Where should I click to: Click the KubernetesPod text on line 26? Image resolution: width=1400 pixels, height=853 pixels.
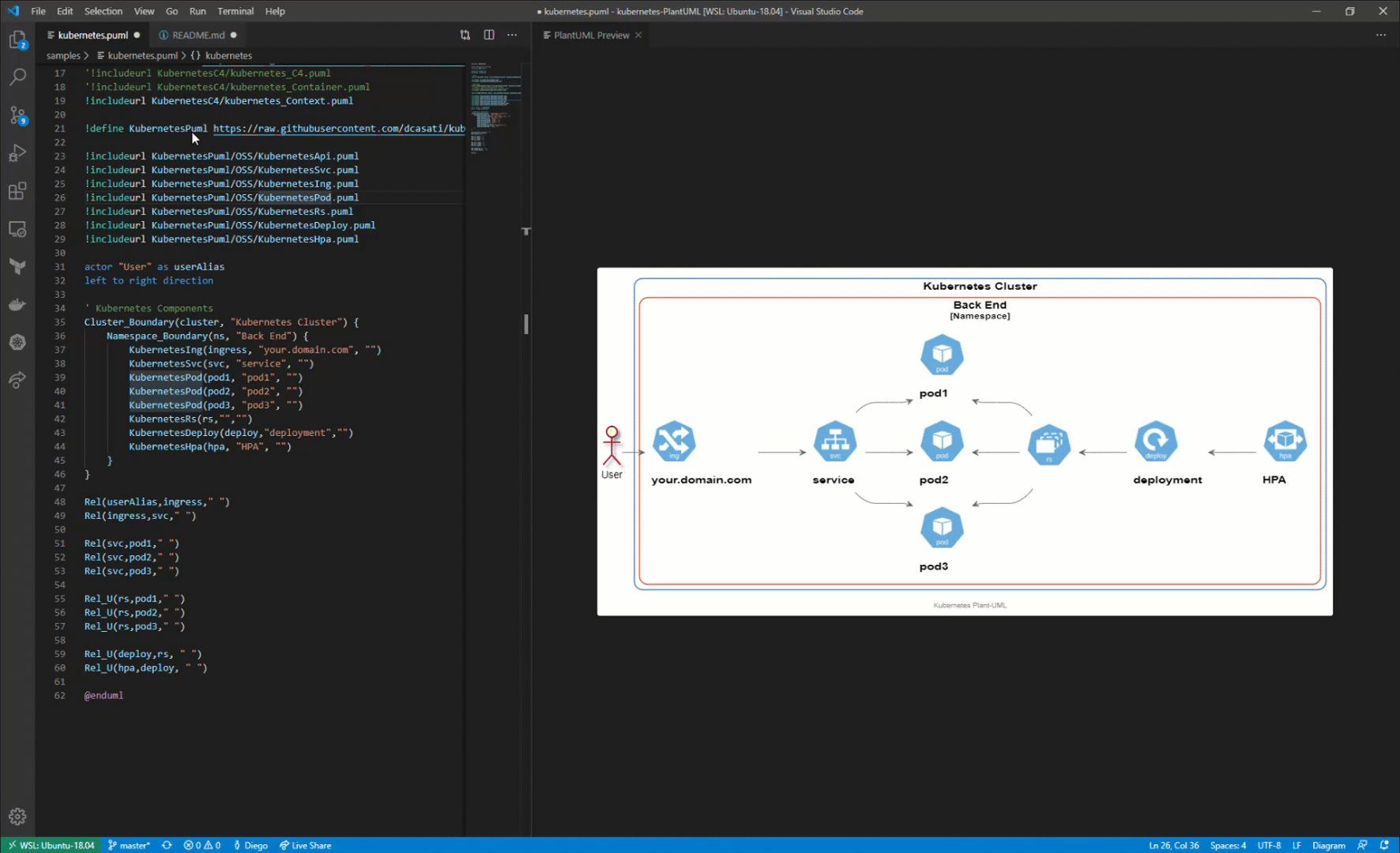pyautogui.click(x=294, y=197)
